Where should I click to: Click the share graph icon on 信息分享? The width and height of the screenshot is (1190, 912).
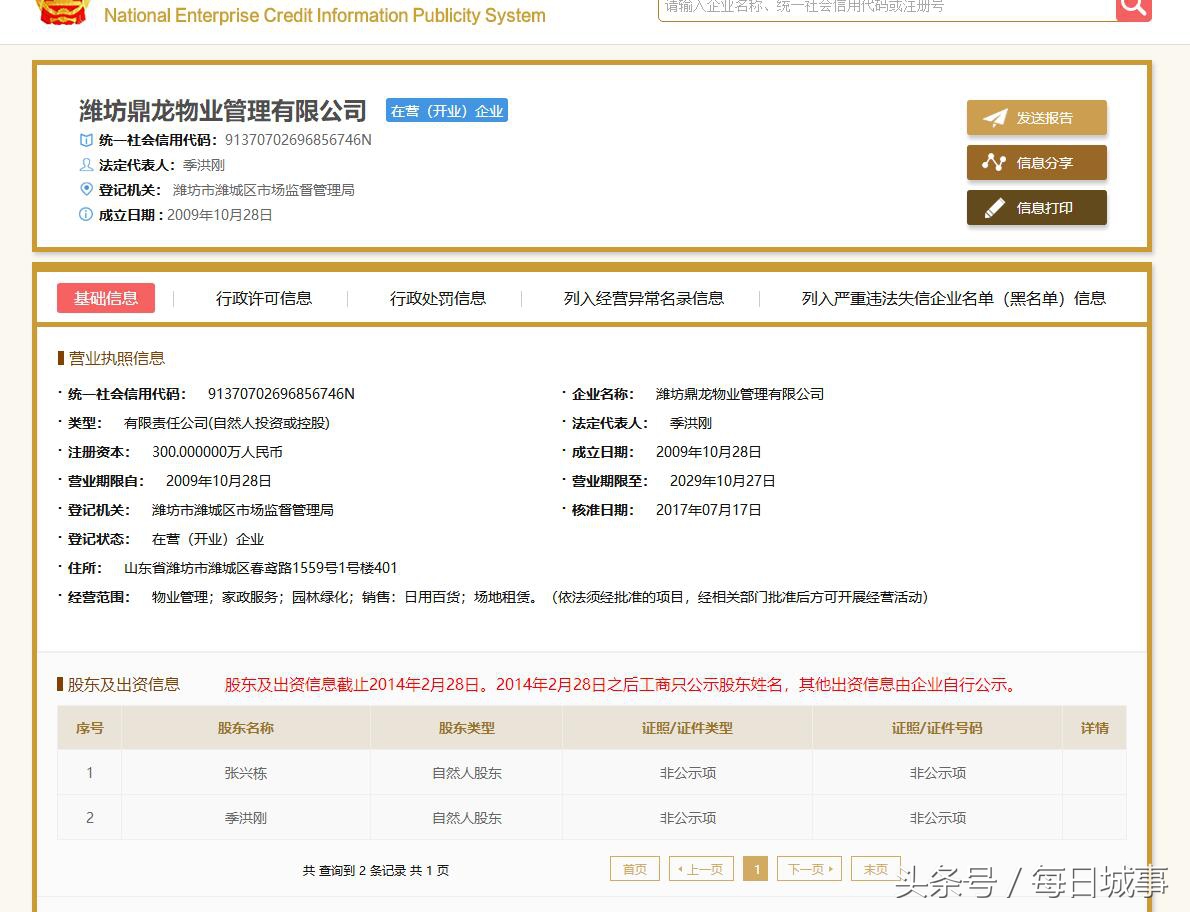(995, 162)
